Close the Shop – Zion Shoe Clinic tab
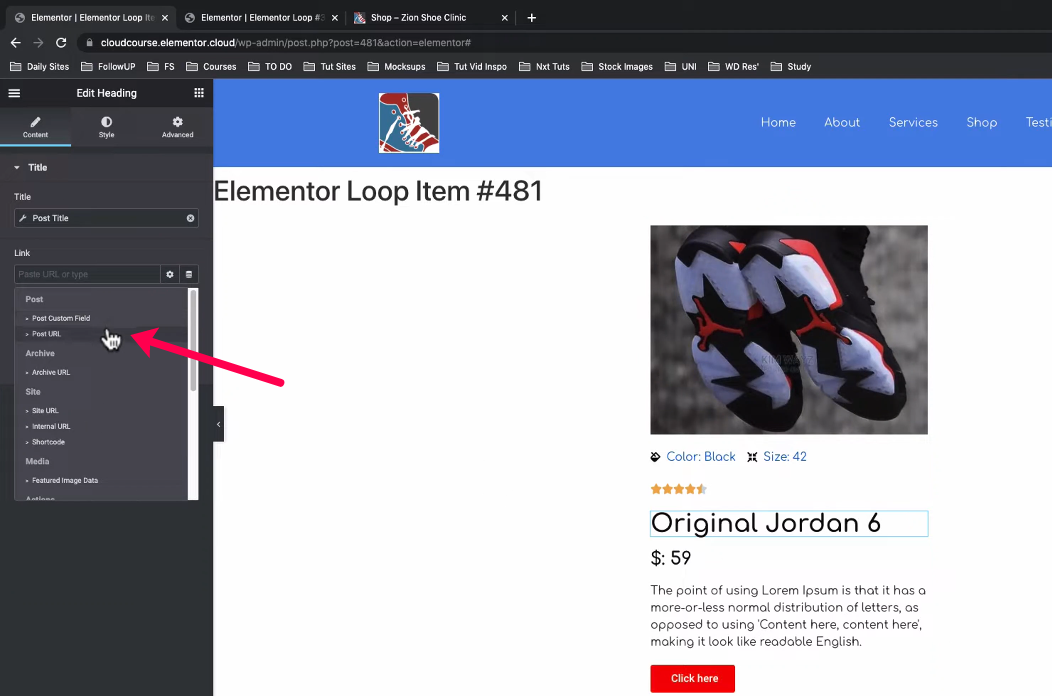1052x696 pixels. pos(505,18)
